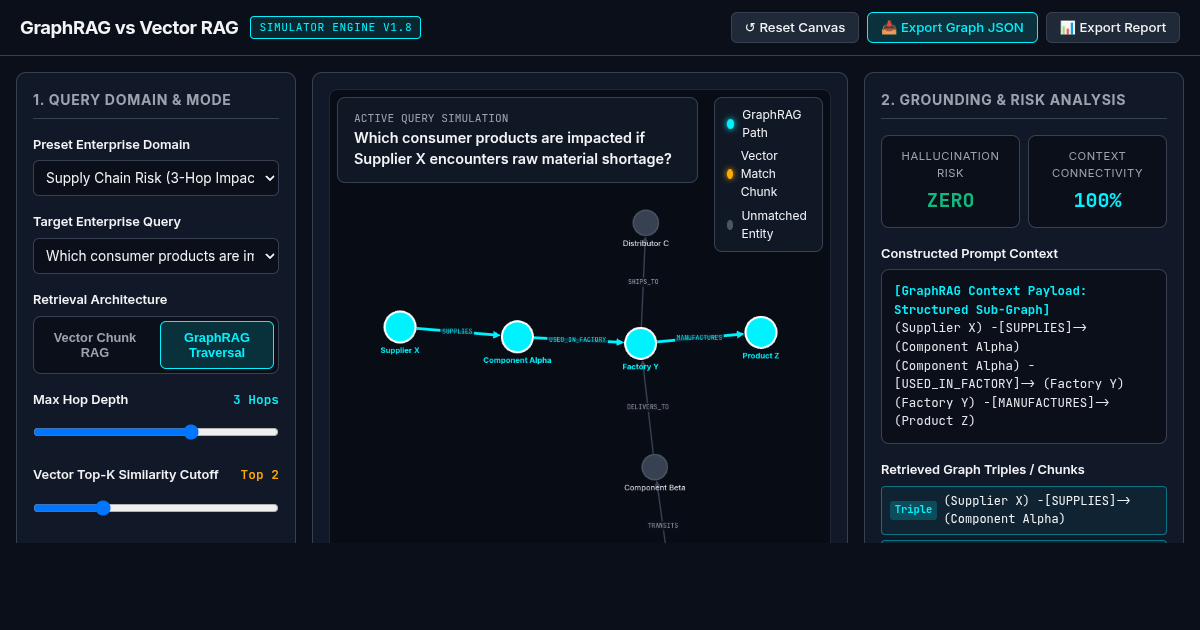Screen dimensions: 1200x630
Task: Click the MANUFACTURES edge label
Action: (699, 338)
